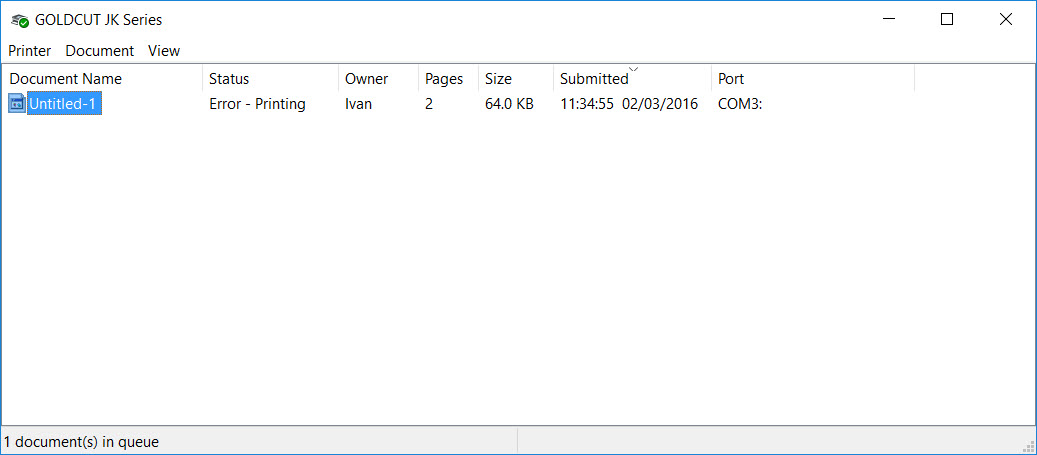This screenshot has width=1037, height=455.
Task: Click the owner cell 'Ivan'
Action: click(358, 104)
